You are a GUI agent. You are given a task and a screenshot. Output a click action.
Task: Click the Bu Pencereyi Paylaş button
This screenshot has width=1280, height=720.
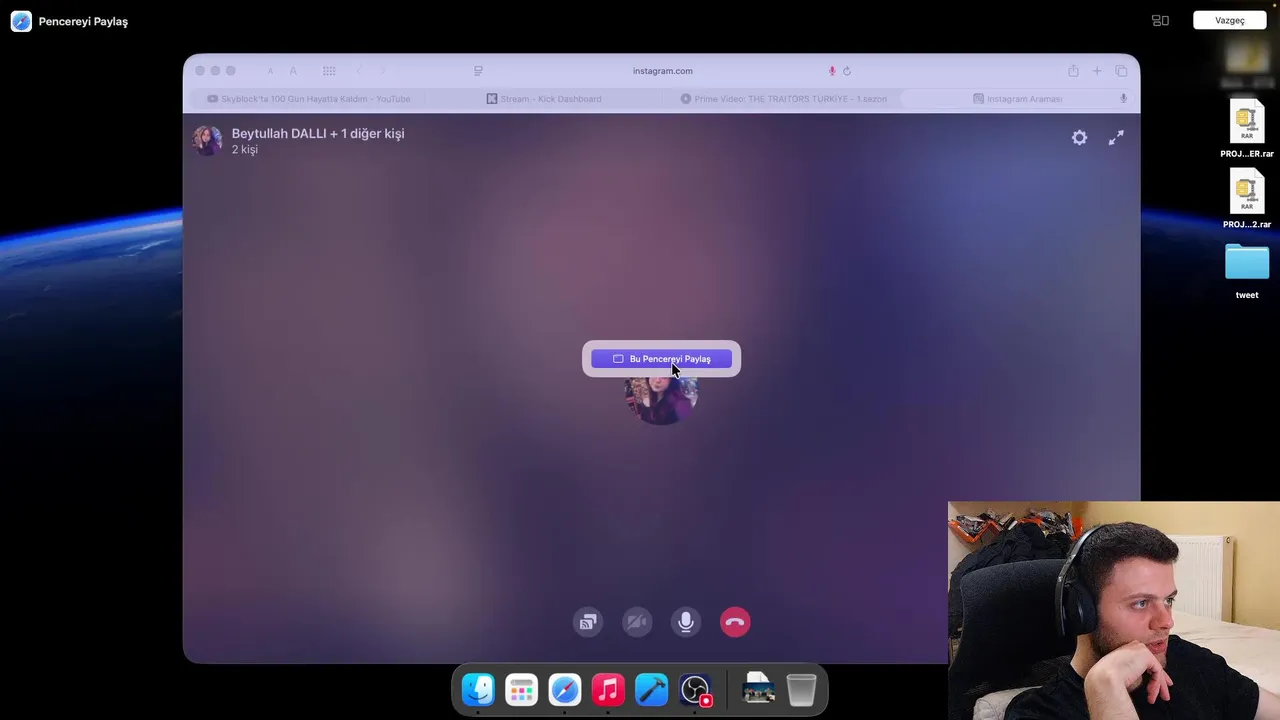661,359
